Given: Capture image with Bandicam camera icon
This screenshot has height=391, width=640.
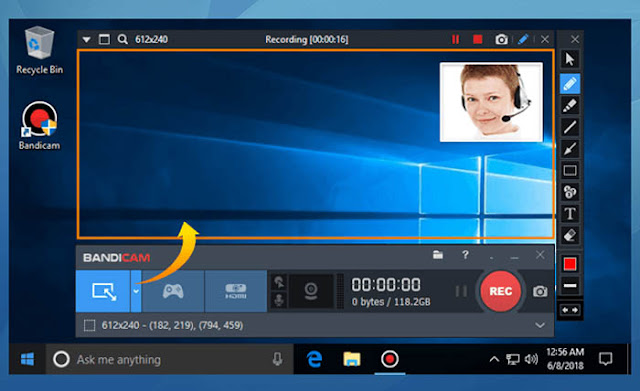Looking at the screenshot, I should pos(540,291).
